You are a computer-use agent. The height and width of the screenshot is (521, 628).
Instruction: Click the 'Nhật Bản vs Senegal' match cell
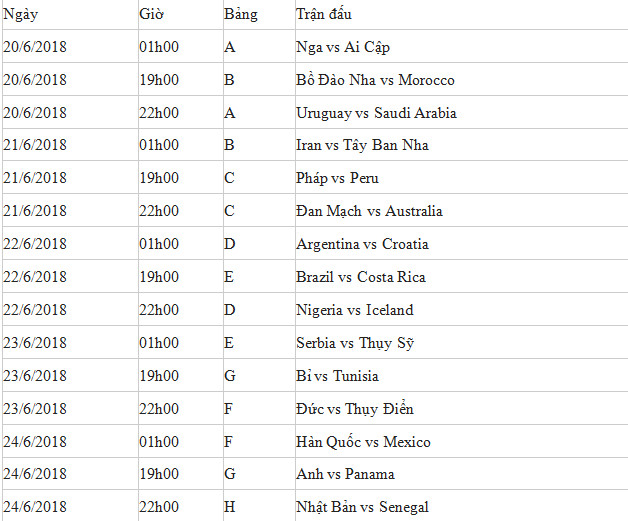click(362, 507)
